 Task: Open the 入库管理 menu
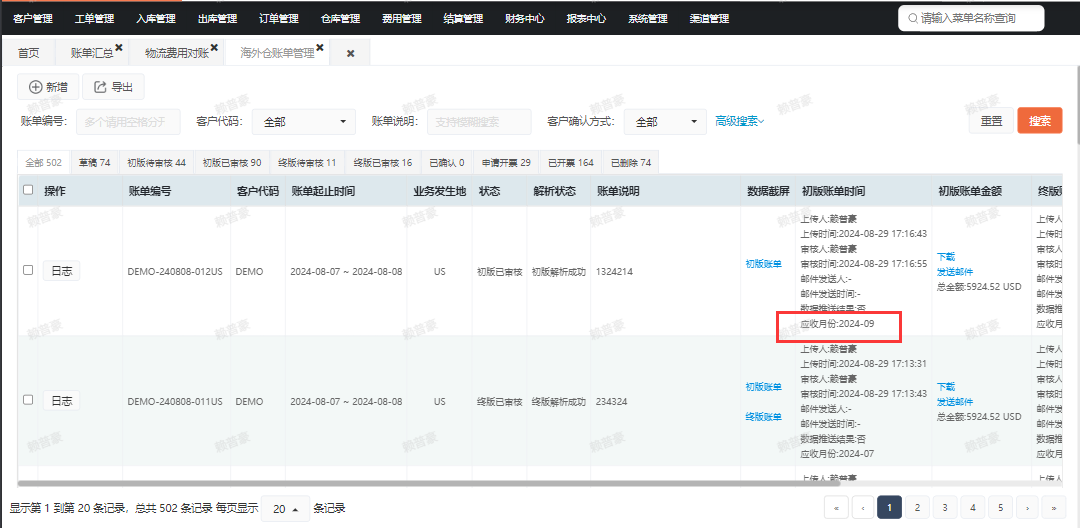coord(156,19)
